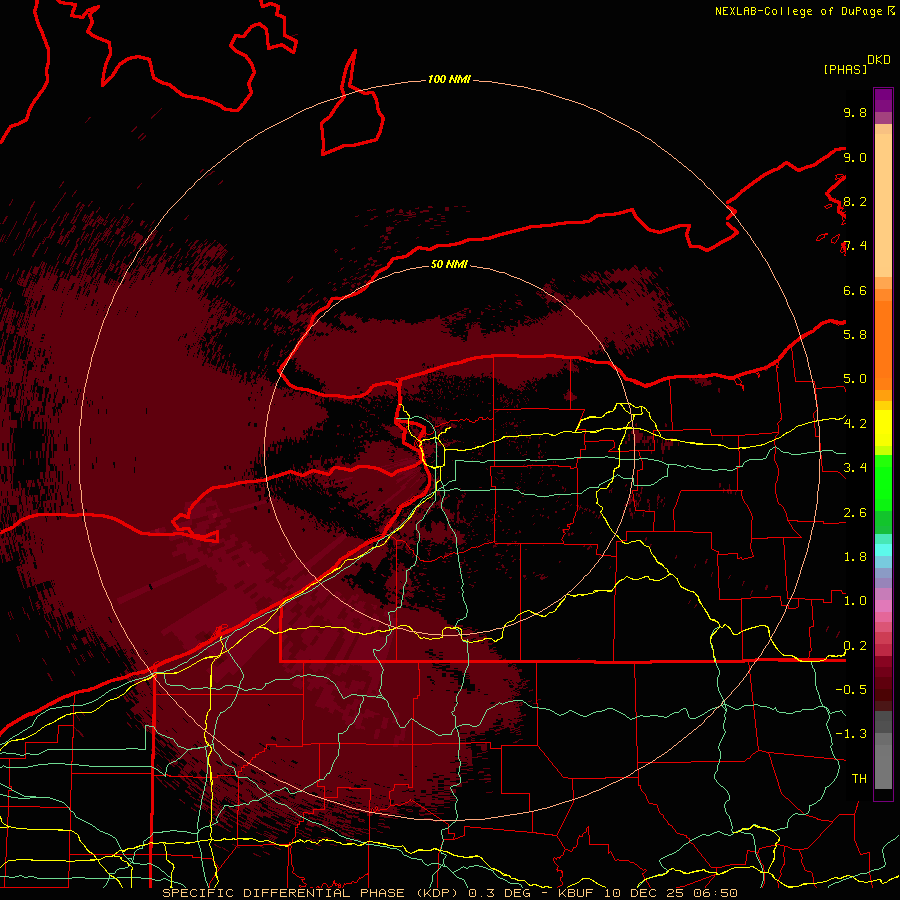Click the 5.0 value on the scale

click(855, 379)
